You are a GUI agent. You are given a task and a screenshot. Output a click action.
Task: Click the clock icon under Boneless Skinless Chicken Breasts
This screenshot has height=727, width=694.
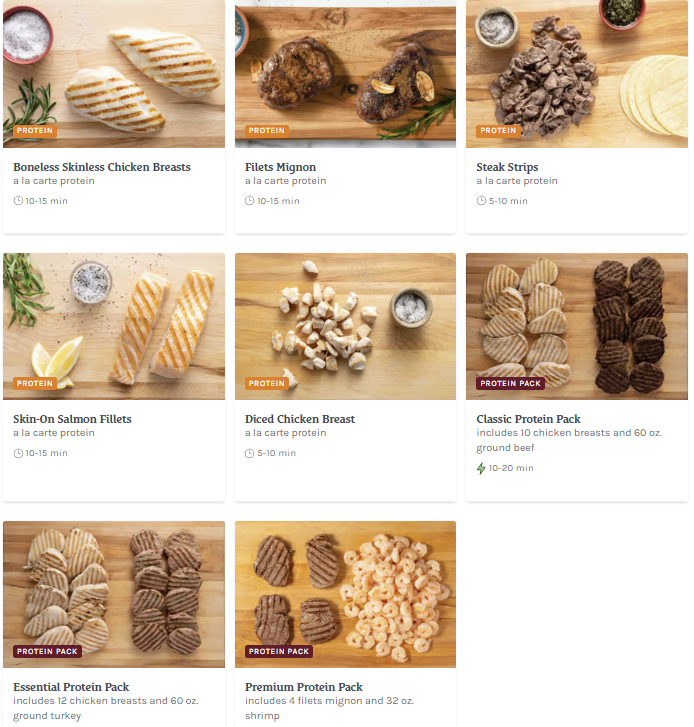coord(18,201)
